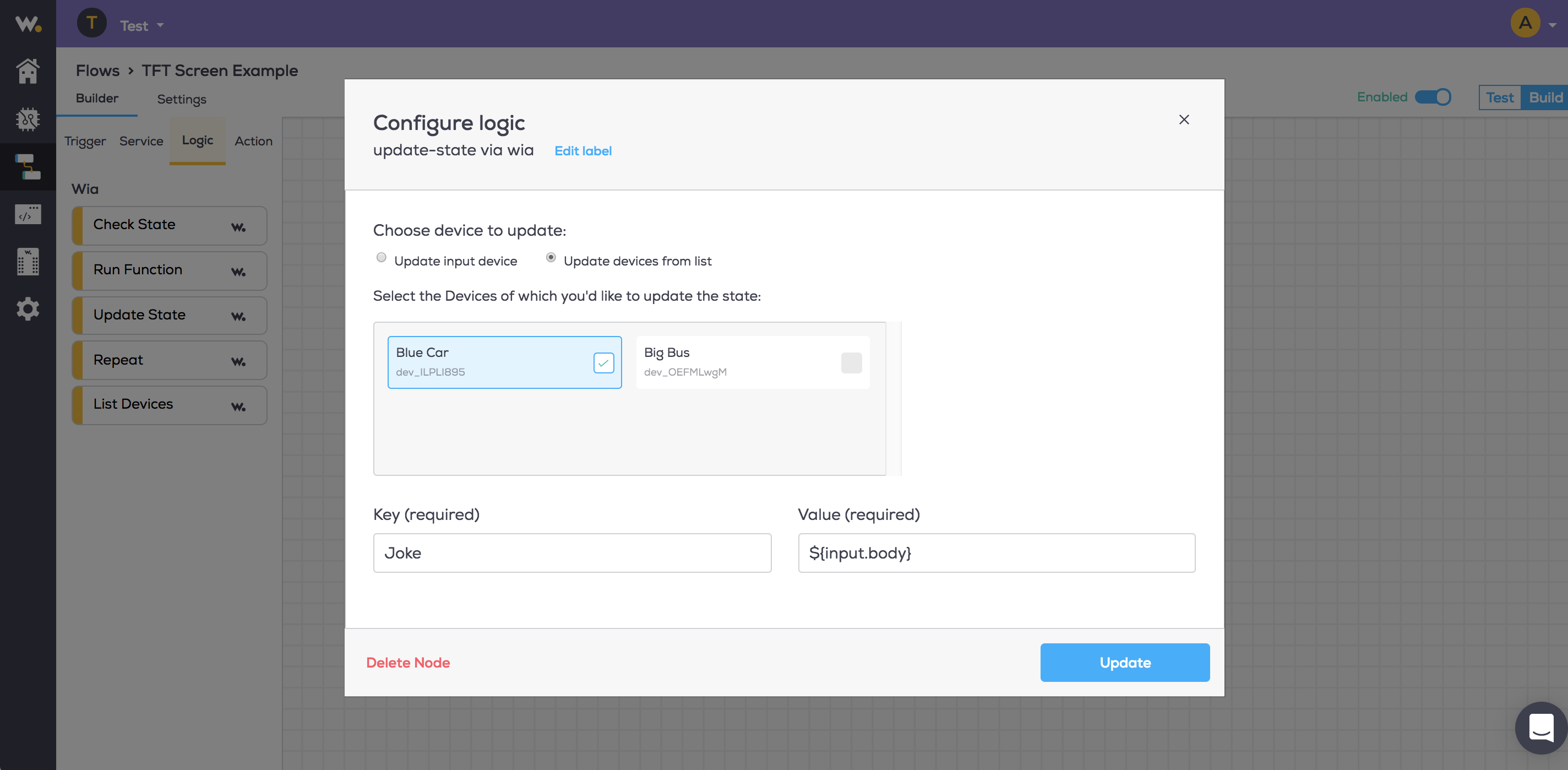Screen dimensions: 1568x770
Task: Uncheck the Blue Car device checkbox
Action: pos(603,362)
